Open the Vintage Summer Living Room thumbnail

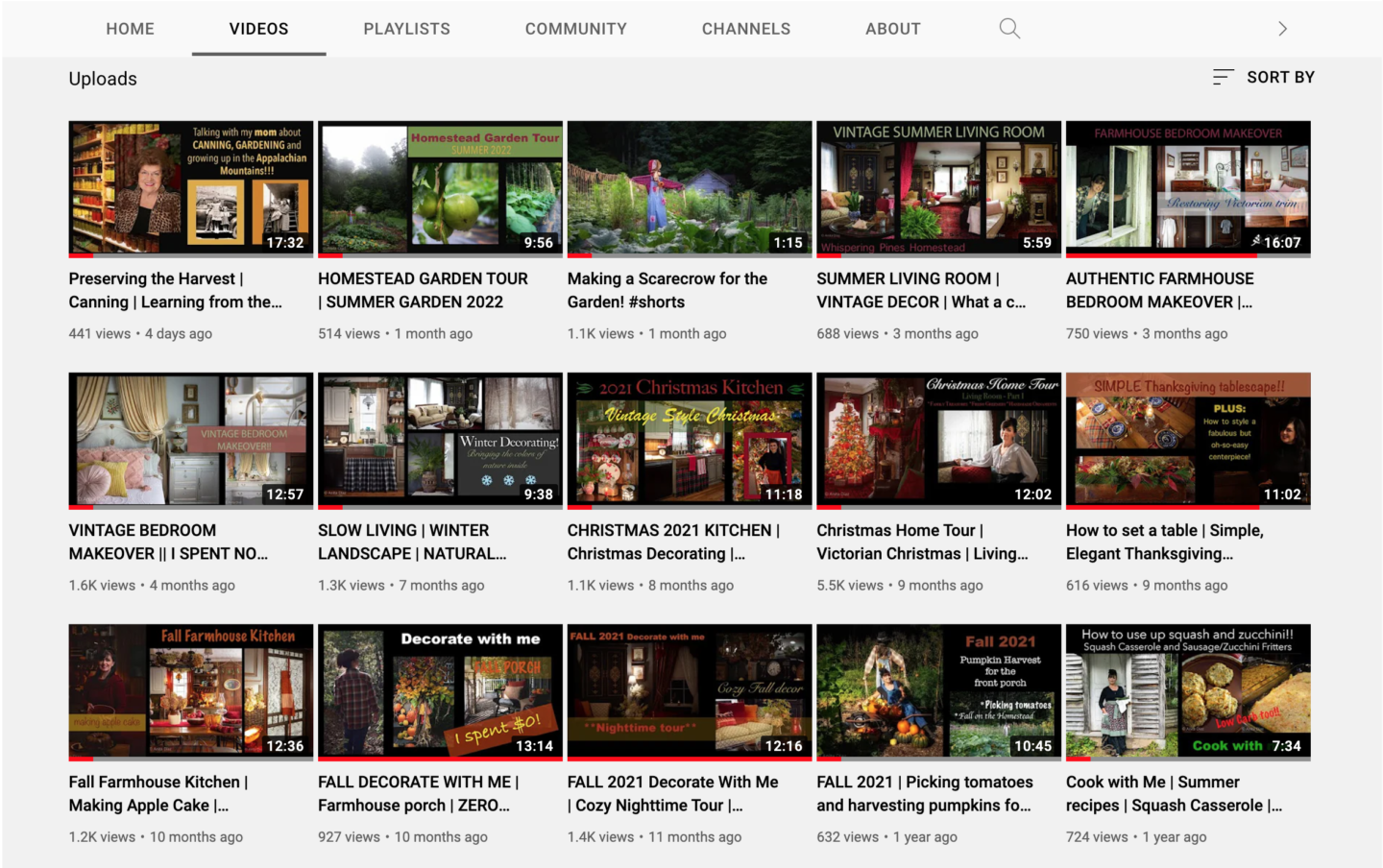[938, 188]
